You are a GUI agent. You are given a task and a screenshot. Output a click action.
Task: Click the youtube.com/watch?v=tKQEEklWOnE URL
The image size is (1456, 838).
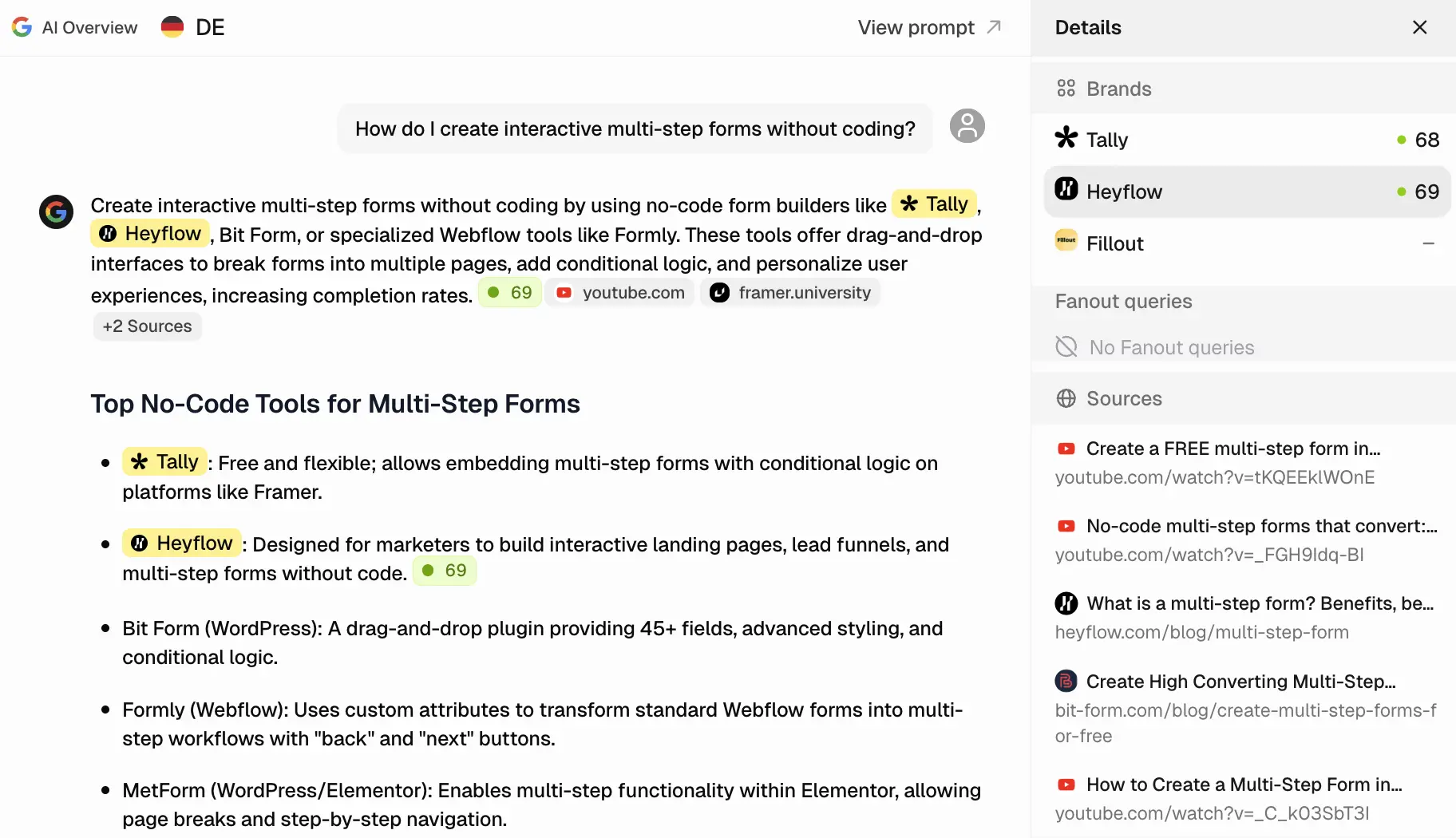click(1215, 477)
